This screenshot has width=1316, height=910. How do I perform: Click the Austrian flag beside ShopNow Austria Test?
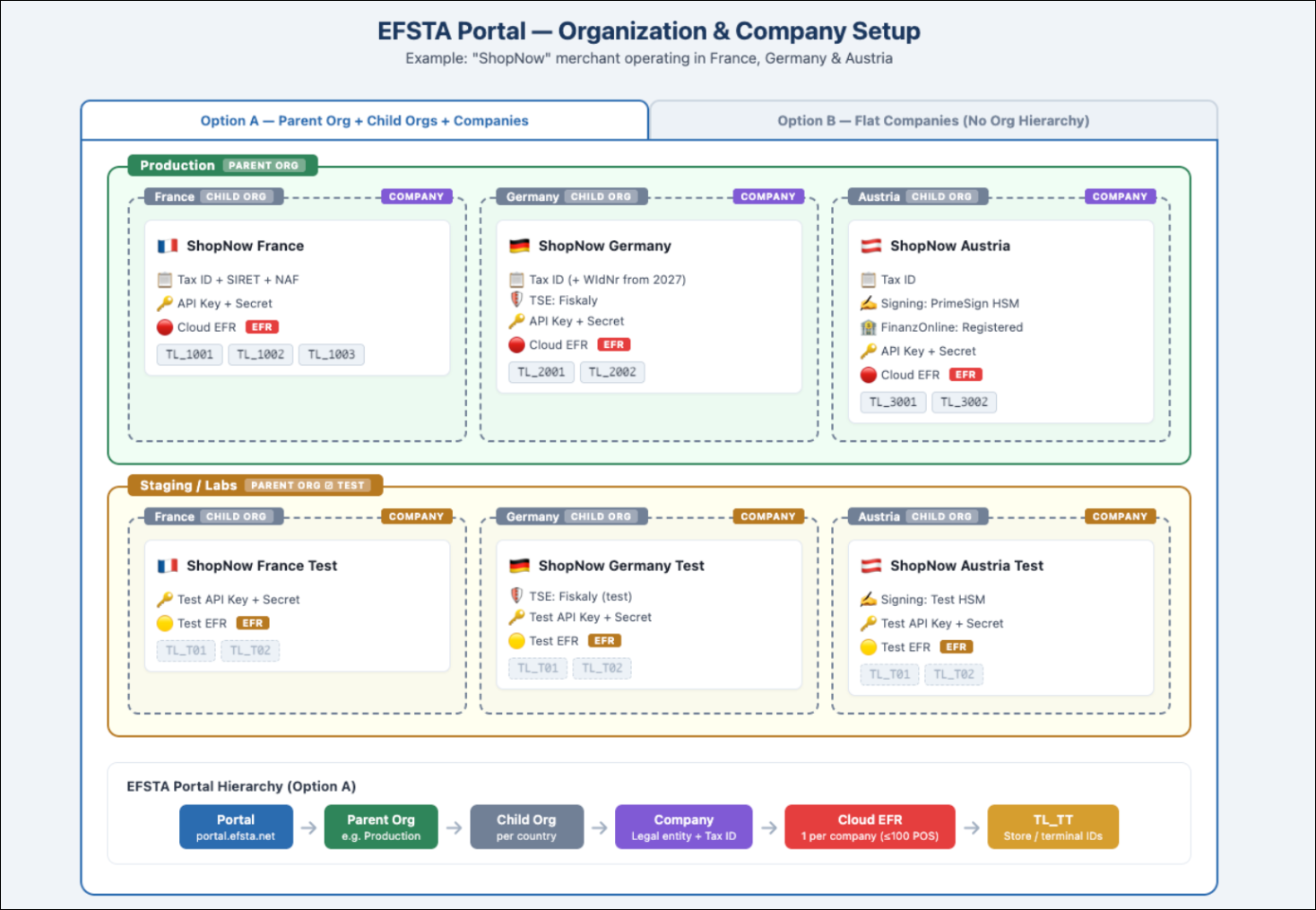[x=871, y=566]
